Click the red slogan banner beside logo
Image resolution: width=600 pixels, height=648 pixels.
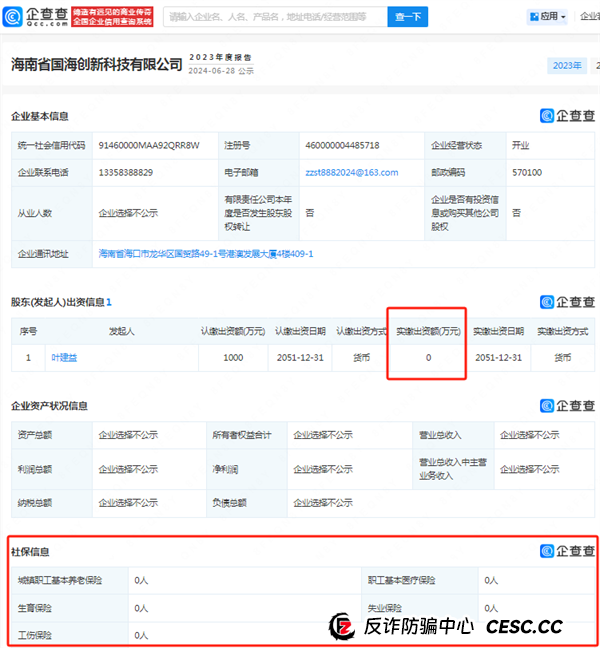pyautogui.click(x=112, y=17)
